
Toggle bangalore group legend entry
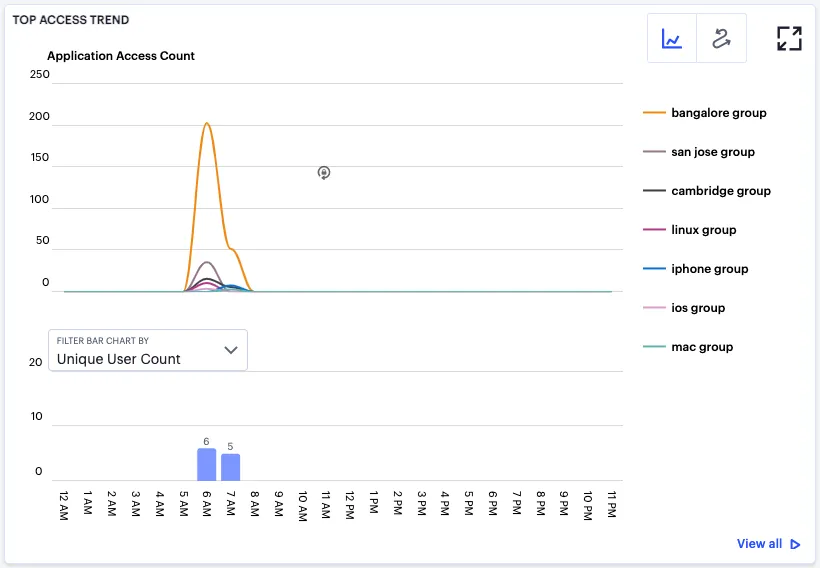[704, 113]
